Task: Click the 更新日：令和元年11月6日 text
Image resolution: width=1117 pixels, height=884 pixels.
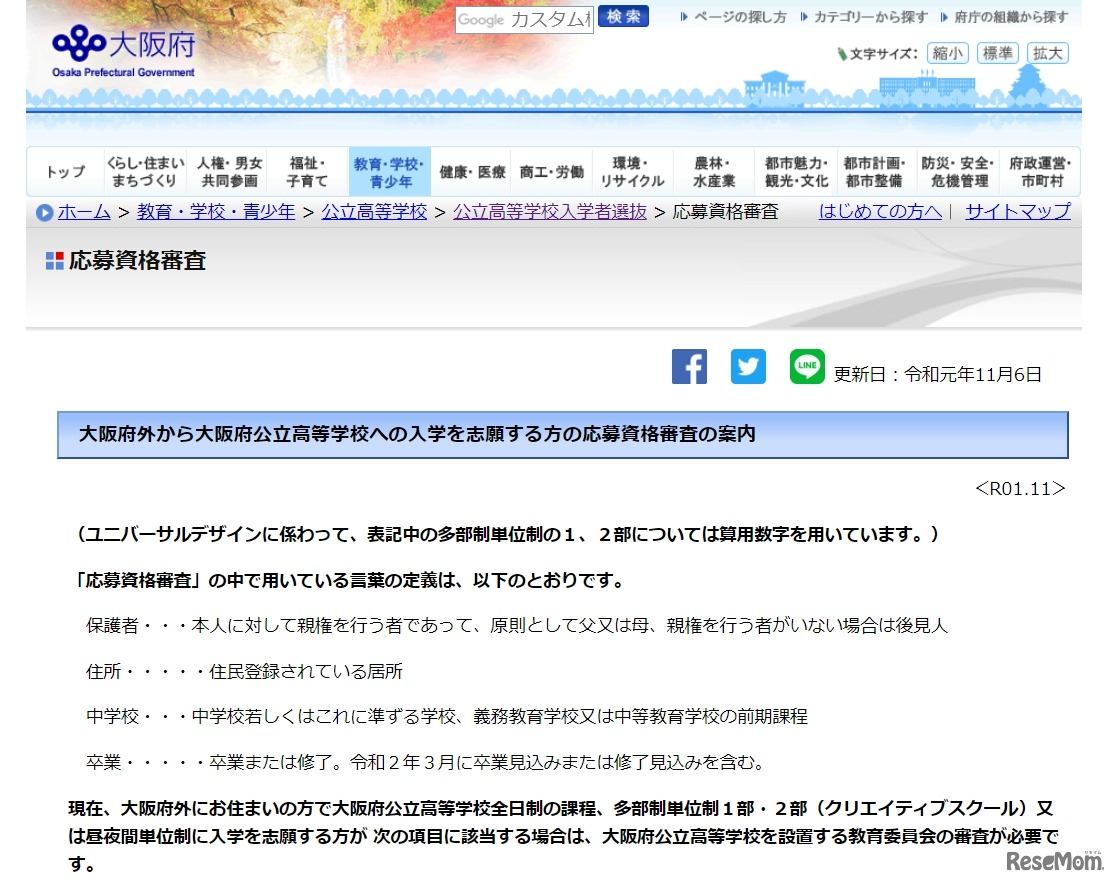Action: pyautogui.click(x=937, y=374)
